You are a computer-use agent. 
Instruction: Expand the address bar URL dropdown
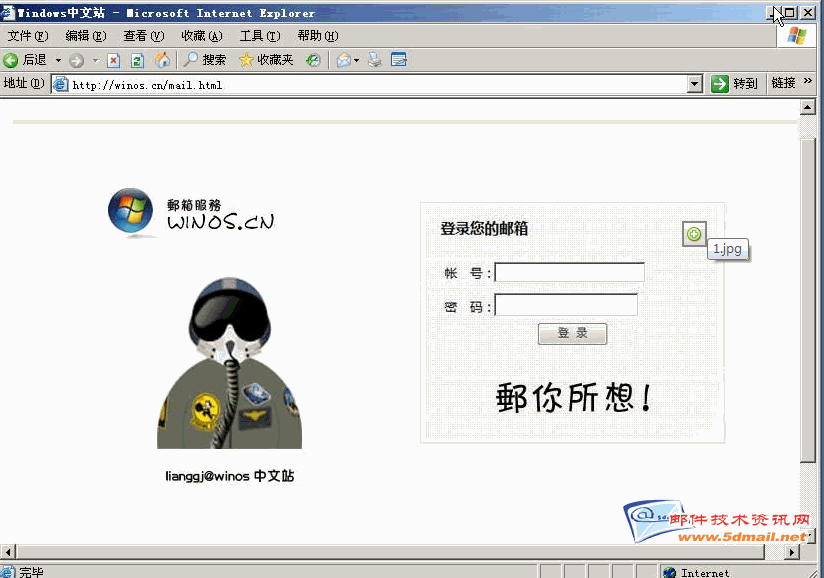point(695,85)
